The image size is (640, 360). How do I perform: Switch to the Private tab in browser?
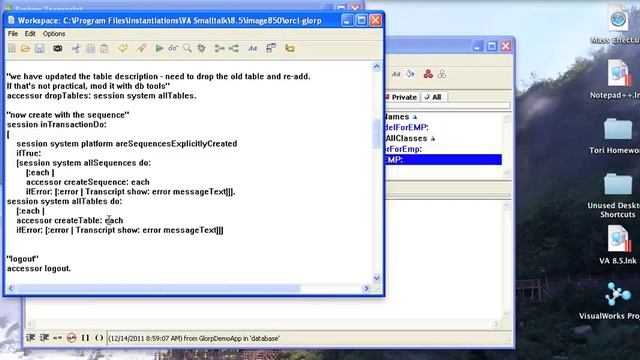(401, 97)
